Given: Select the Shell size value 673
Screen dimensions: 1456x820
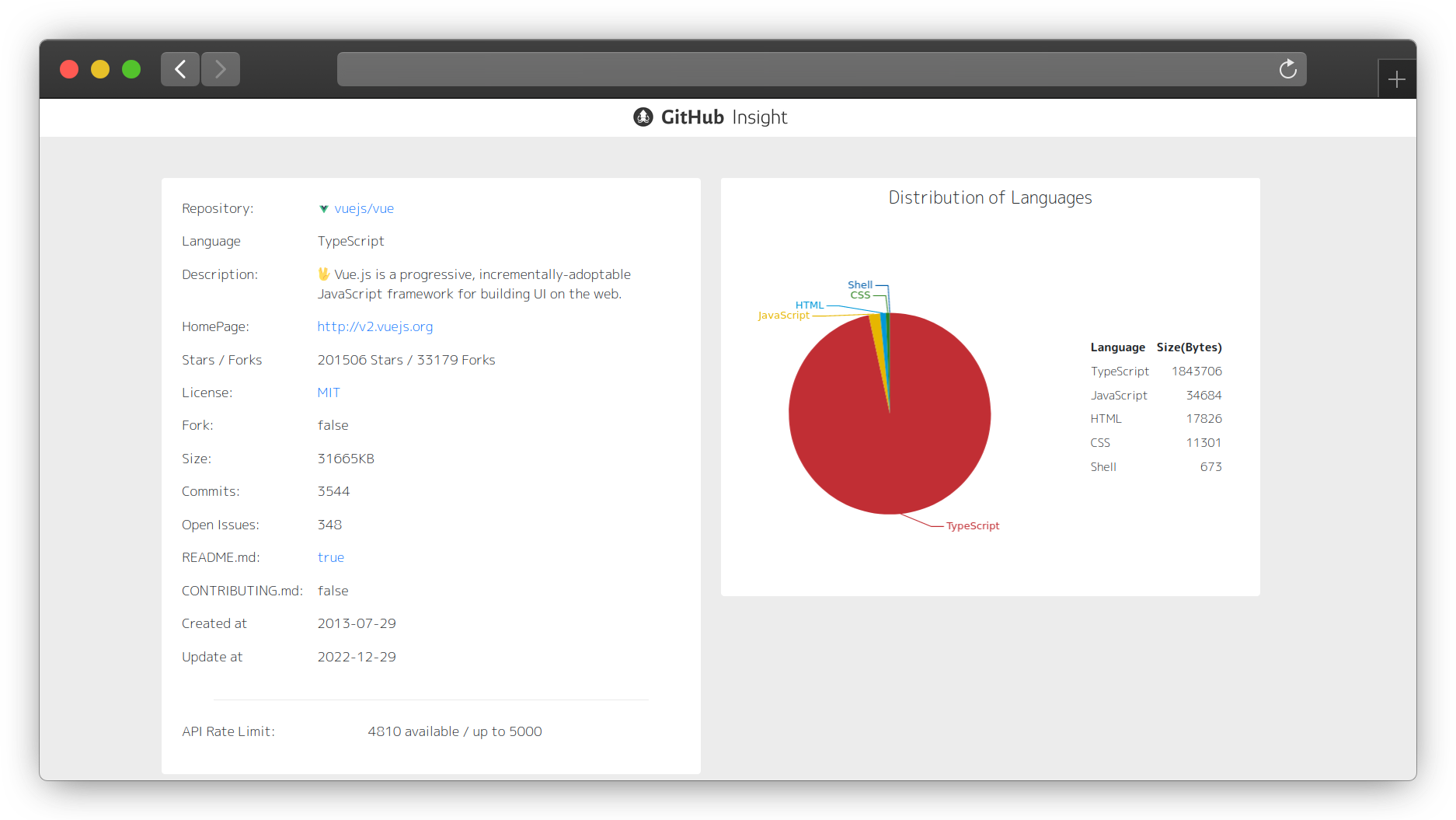Looking at the screenshot, I should 1210,466.
